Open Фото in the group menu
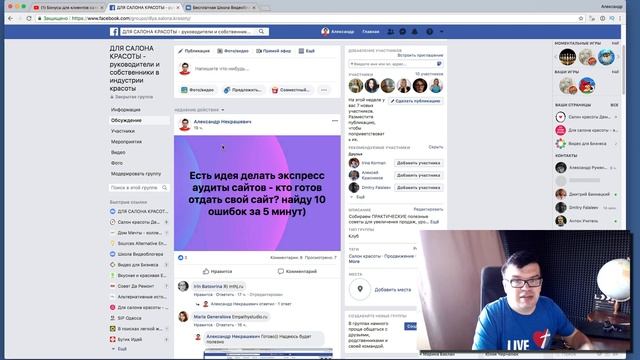This screenshot has height=360, width=640. click(x=117, y=163)
